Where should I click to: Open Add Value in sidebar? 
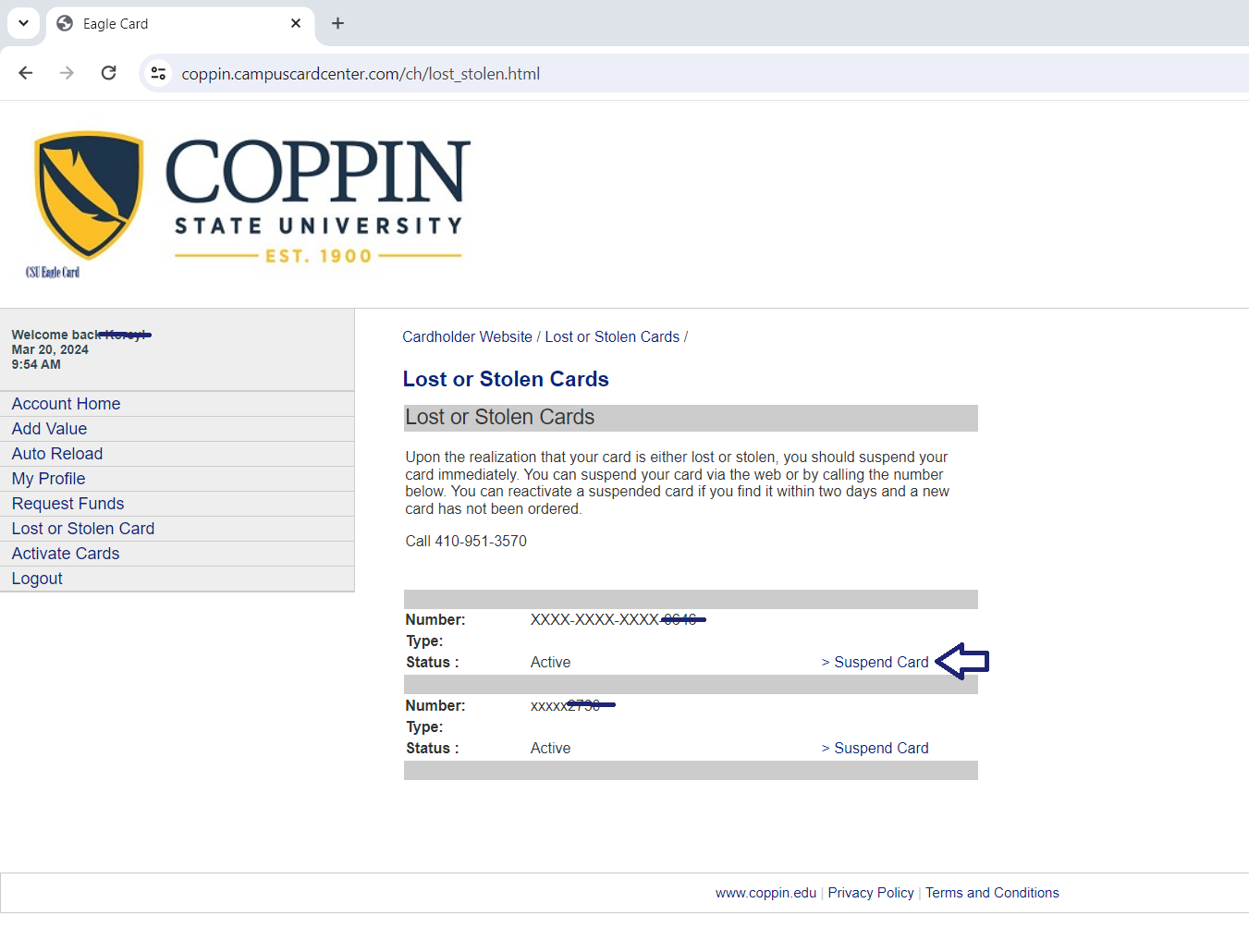click(49, 429)
